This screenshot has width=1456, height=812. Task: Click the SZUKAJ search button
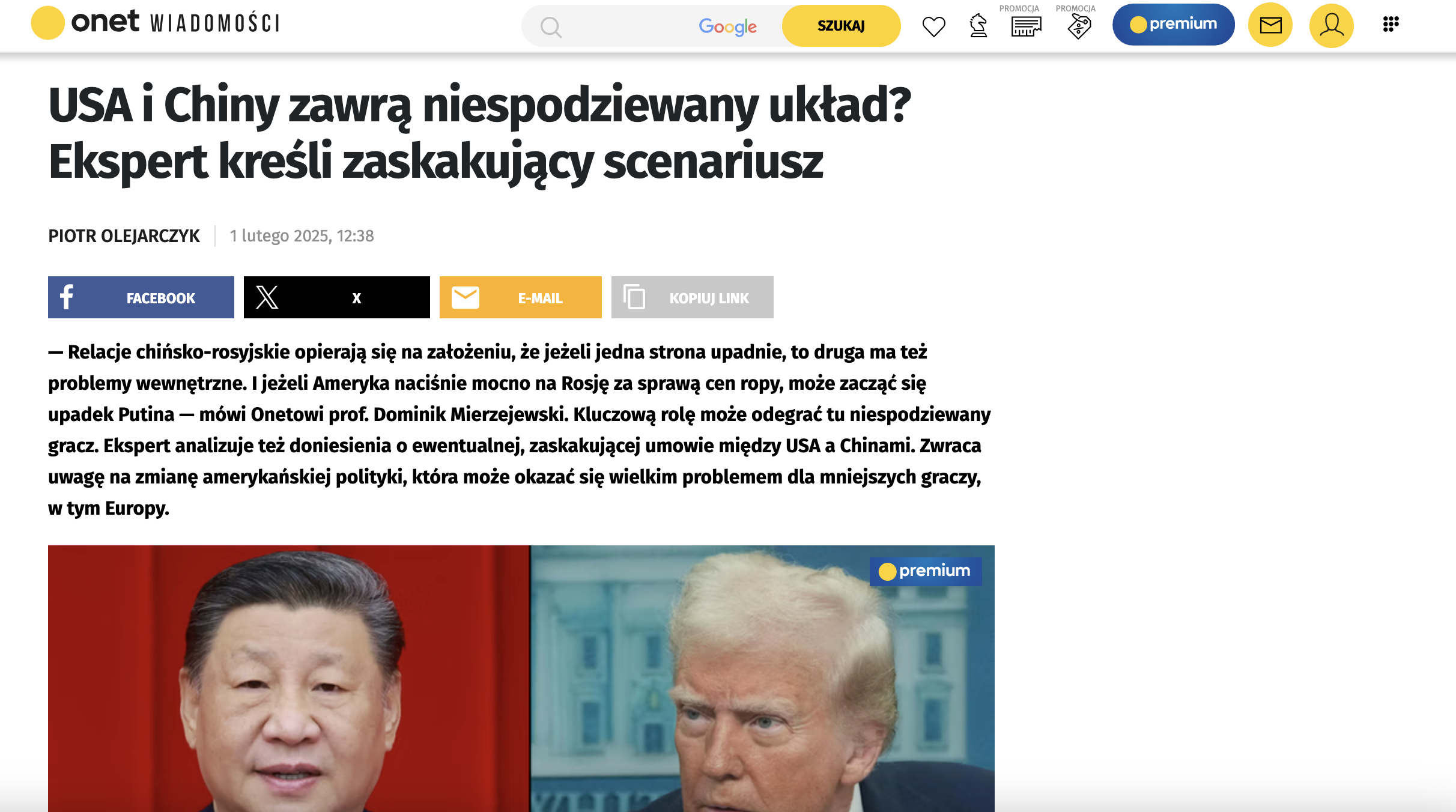click(841, 26)
